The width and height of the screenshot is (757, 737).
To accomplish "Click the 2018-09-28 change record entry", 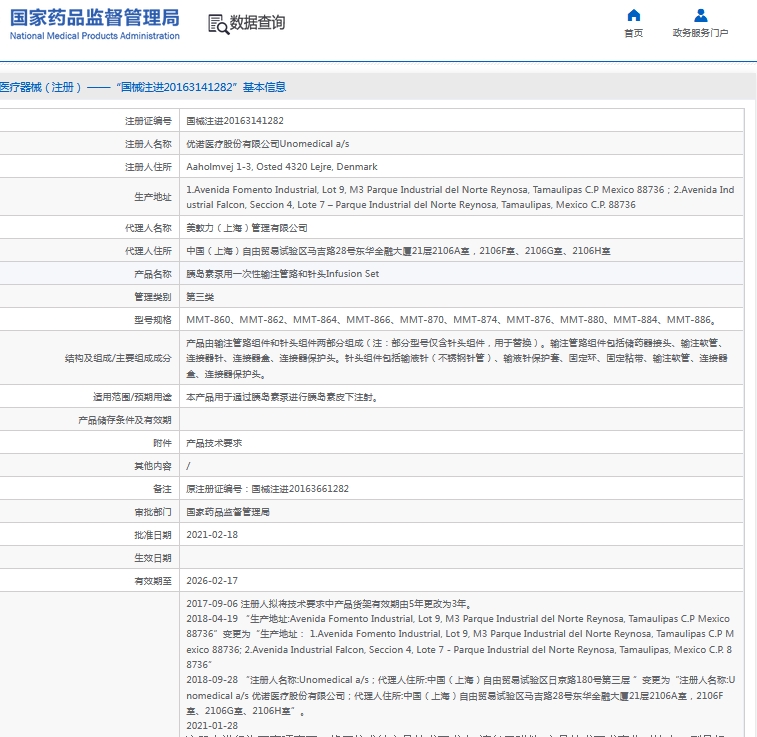I will click(461, 695).
